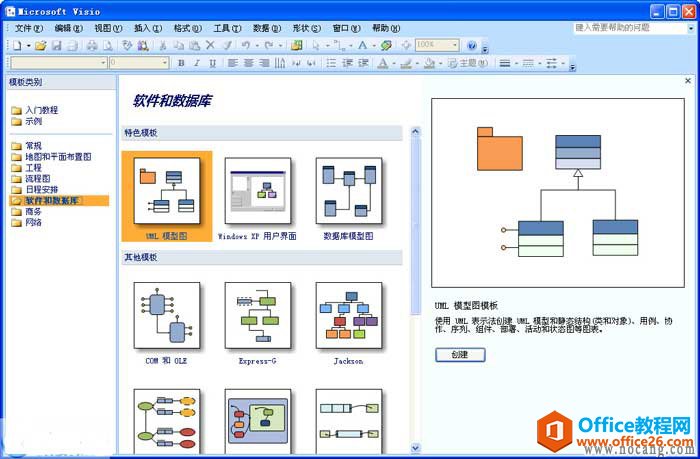
Task: Open the font name combo box
Action: tap(59, 63)
